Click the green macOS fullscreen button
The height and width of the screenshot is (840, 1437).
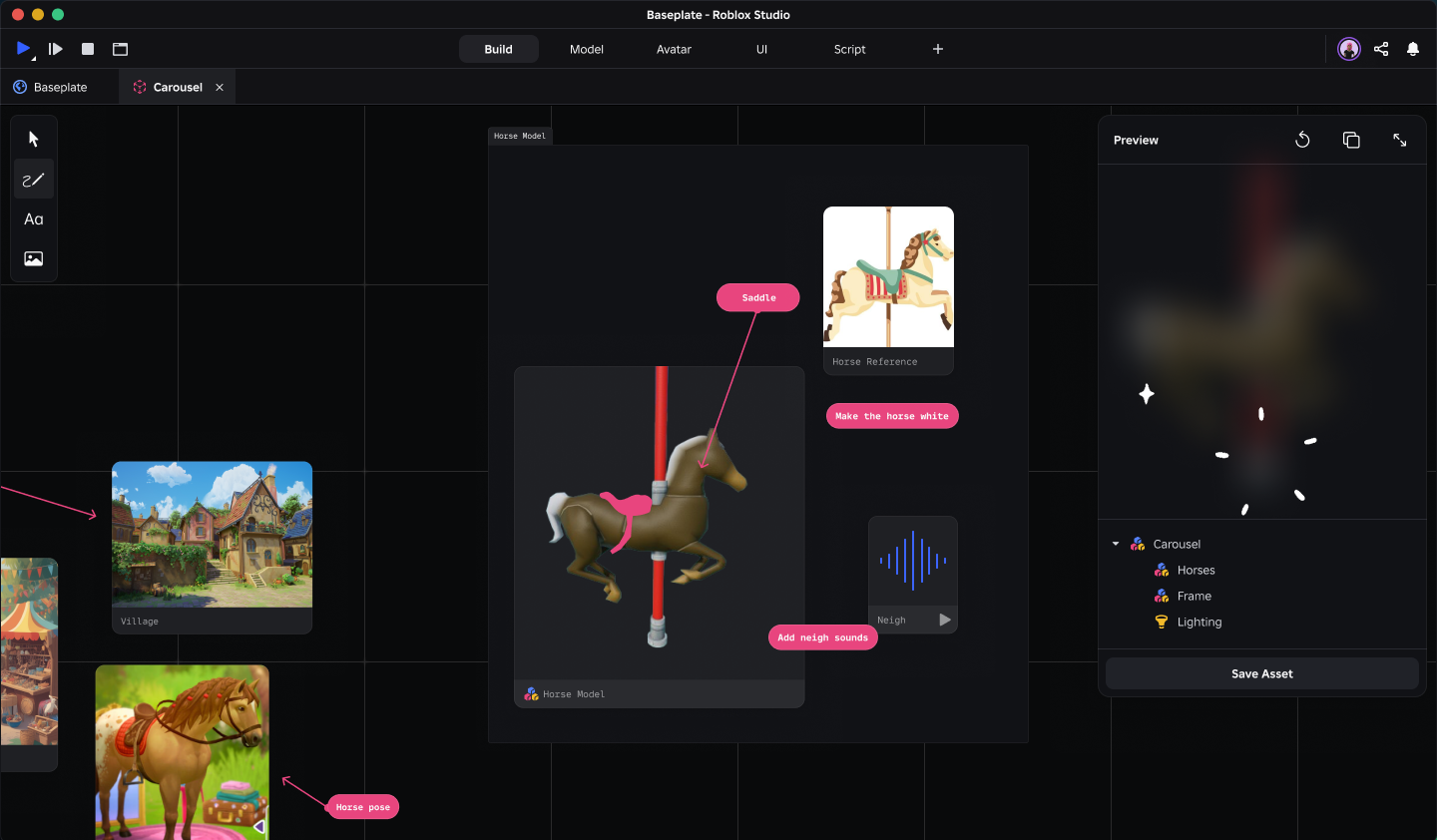pos(58,15)
